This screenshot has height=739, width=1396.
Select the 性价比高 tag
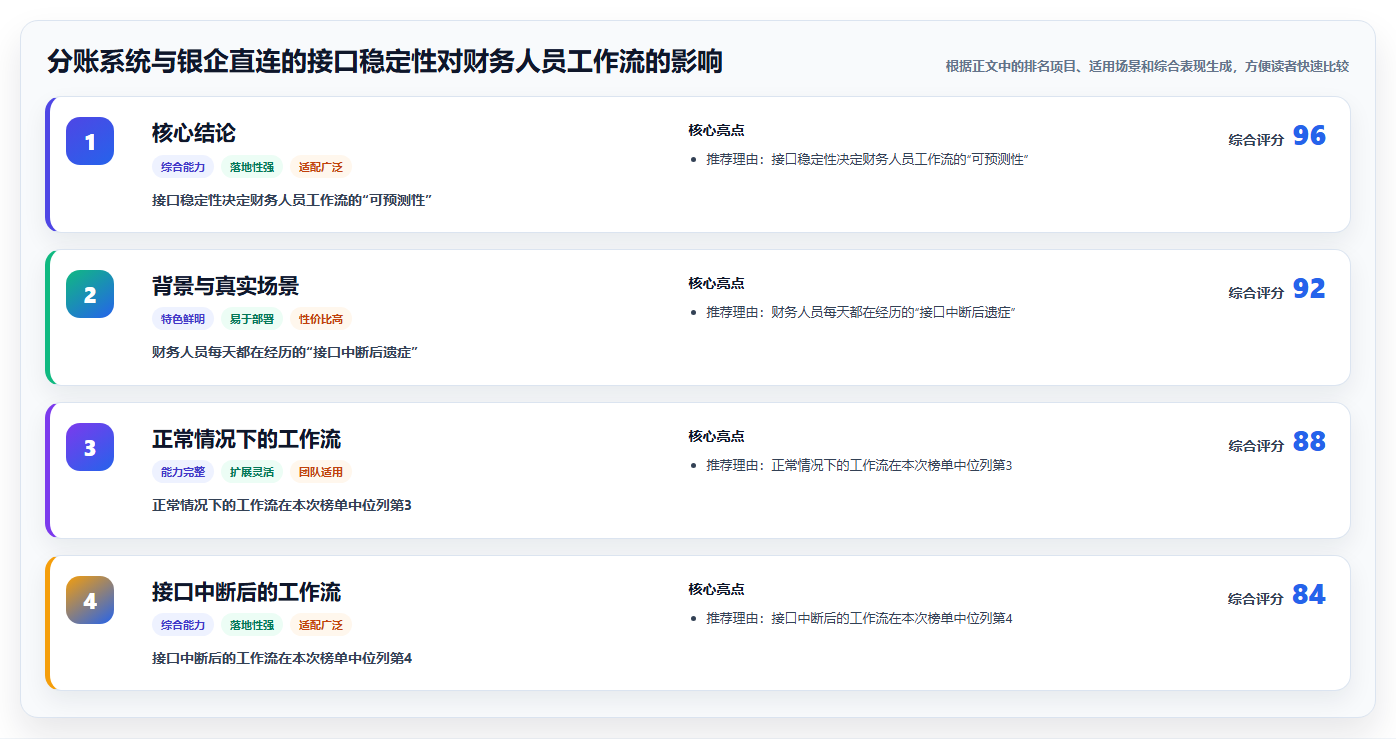click(x=321, y=320)
